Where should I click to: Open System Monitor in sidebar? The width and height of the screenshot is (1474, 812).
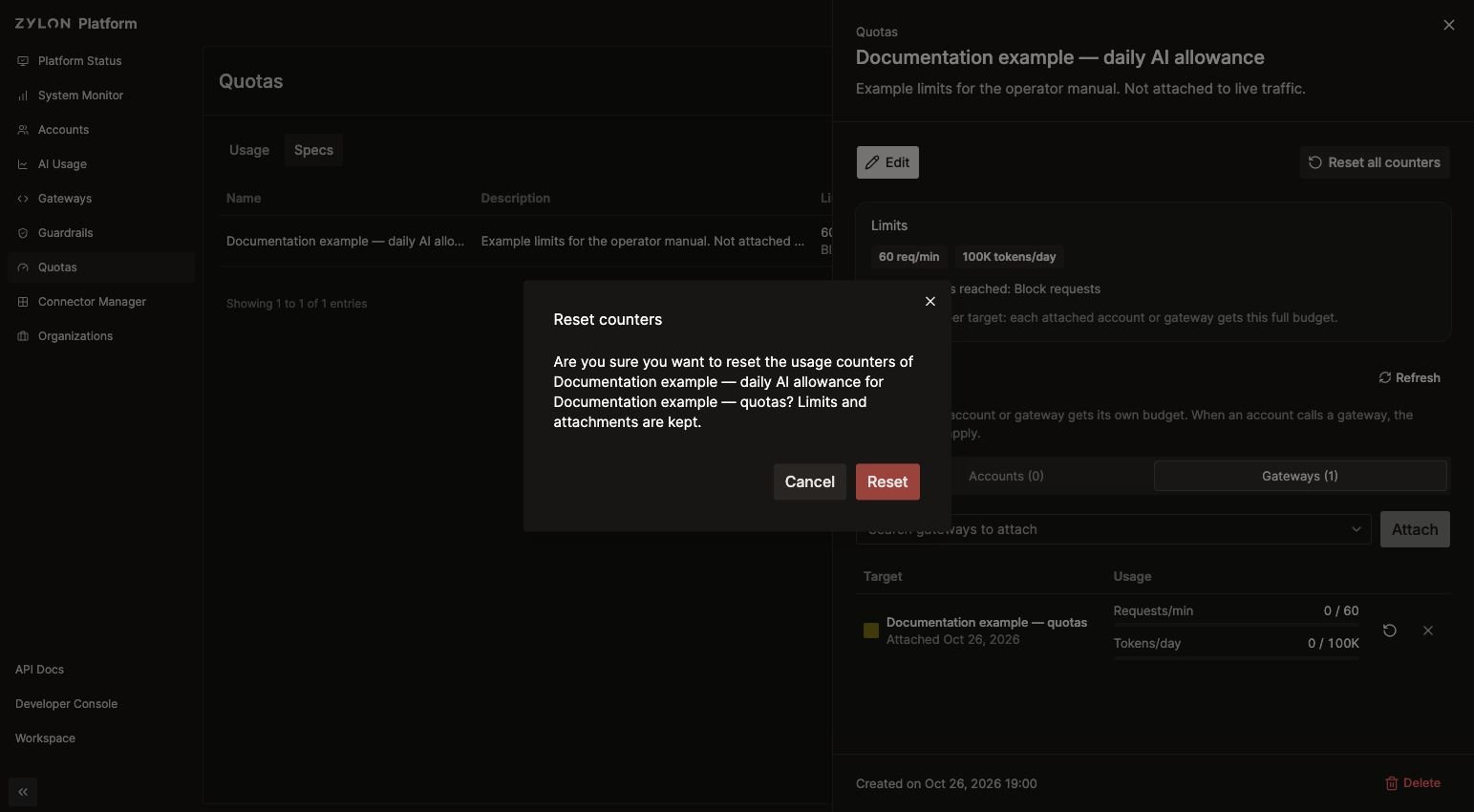click(x=80, y=96)
